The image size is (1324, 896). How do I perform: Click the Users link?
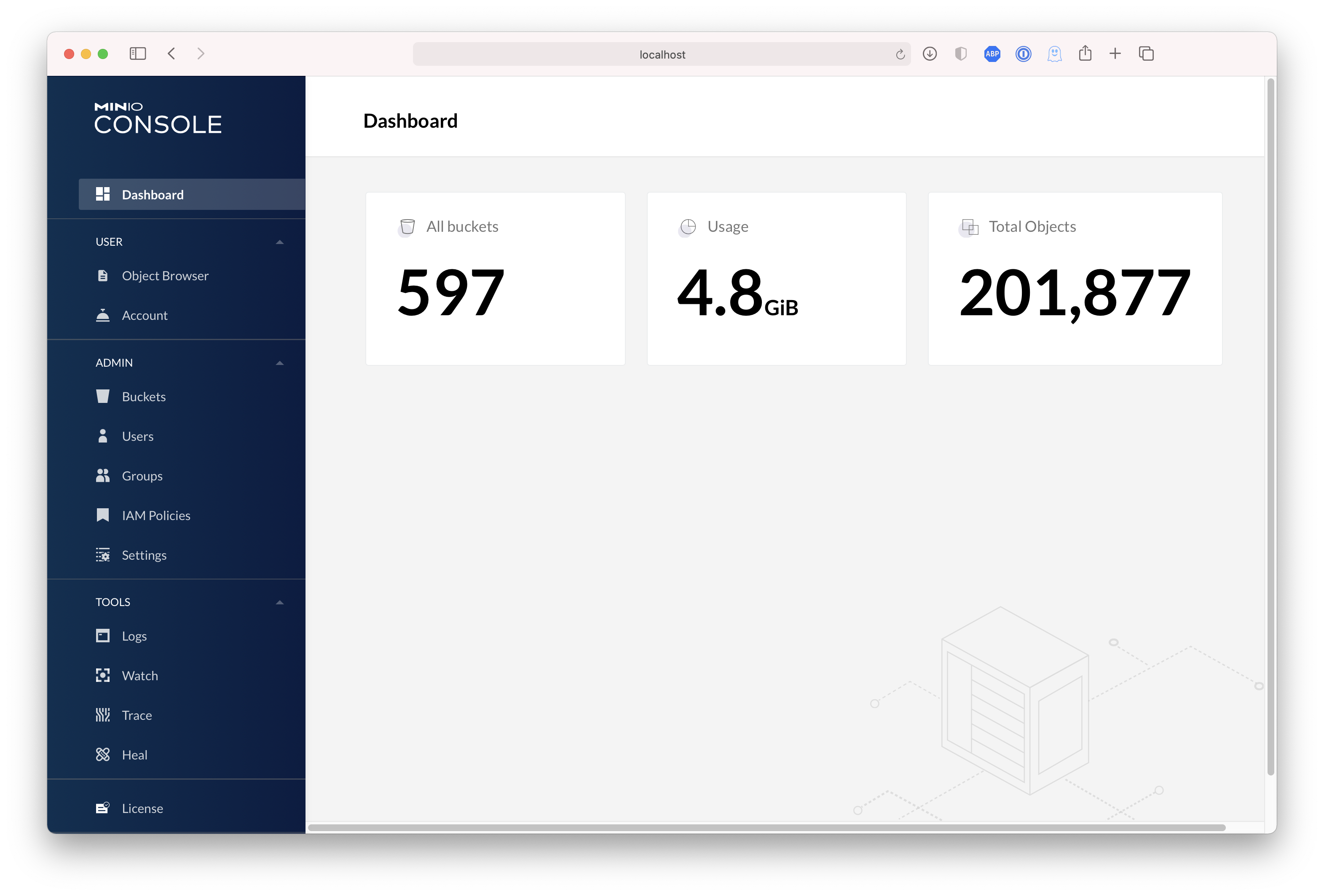[137, 436]
